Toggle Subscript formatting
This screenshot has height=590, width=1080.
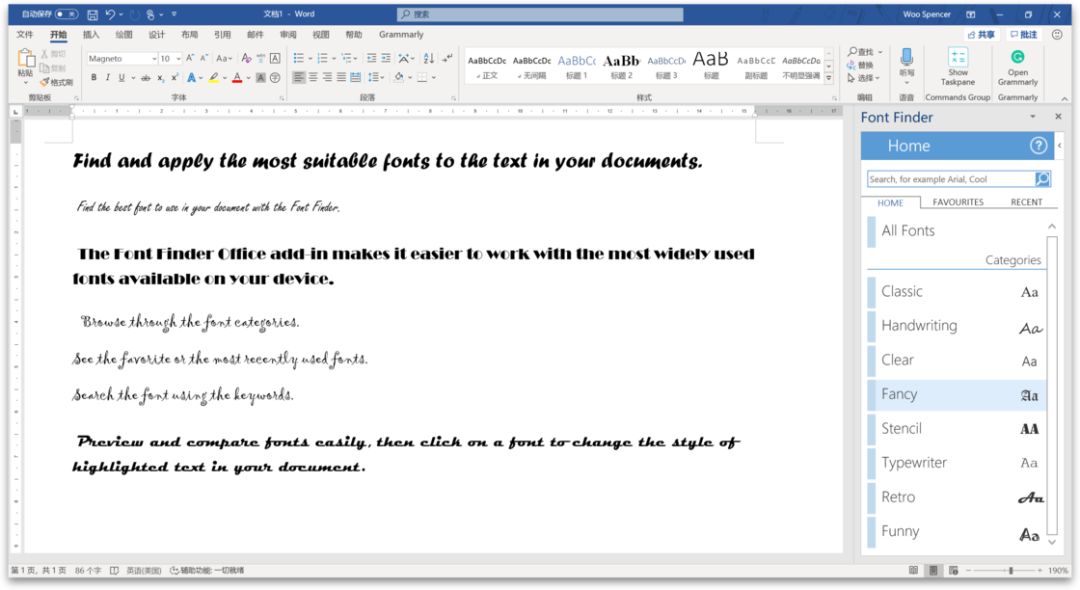pyautogui.click(x=160, y=78)
